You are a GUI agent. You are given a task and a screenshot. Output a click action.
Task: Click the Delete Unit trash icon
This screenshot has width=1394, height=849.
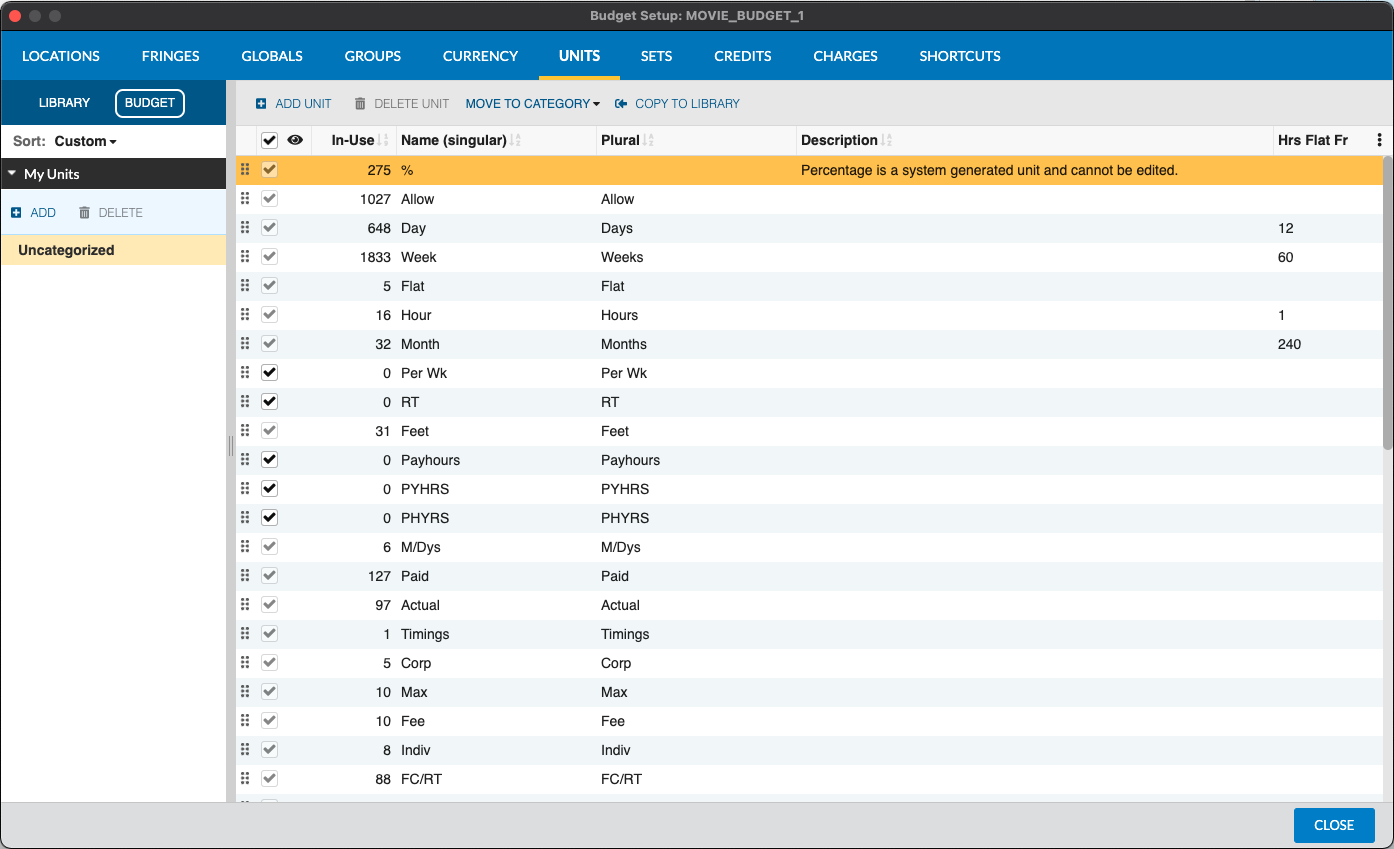pos(360,104)
